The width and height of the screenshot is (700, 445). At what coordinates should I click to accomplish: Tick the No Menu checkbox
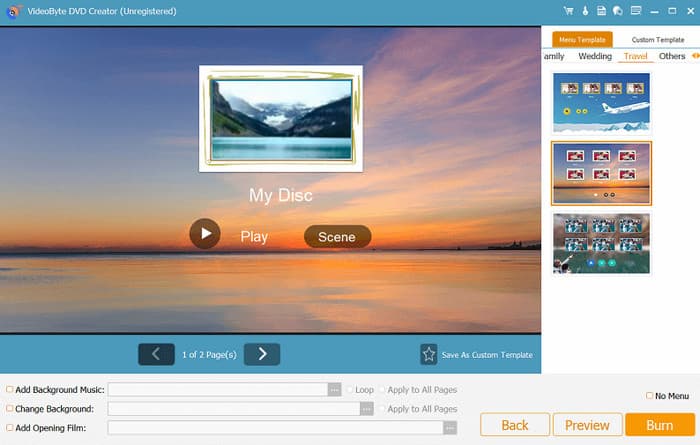click(x=650, y=395)
